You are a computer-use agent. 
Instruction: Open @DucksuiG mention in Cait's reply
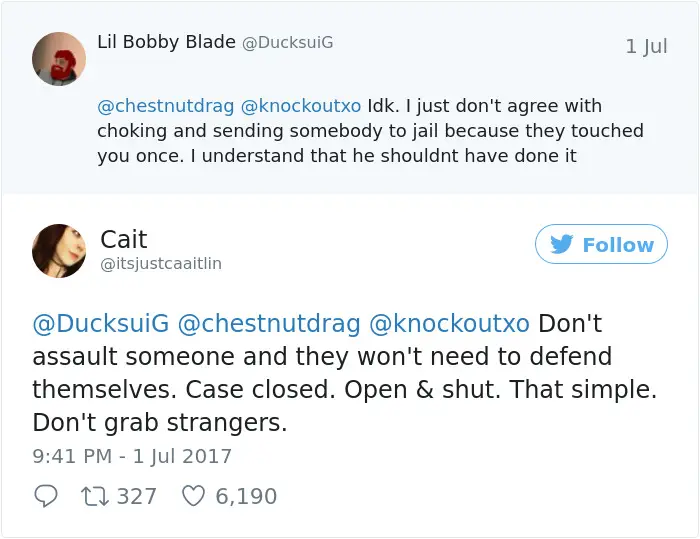101,323
